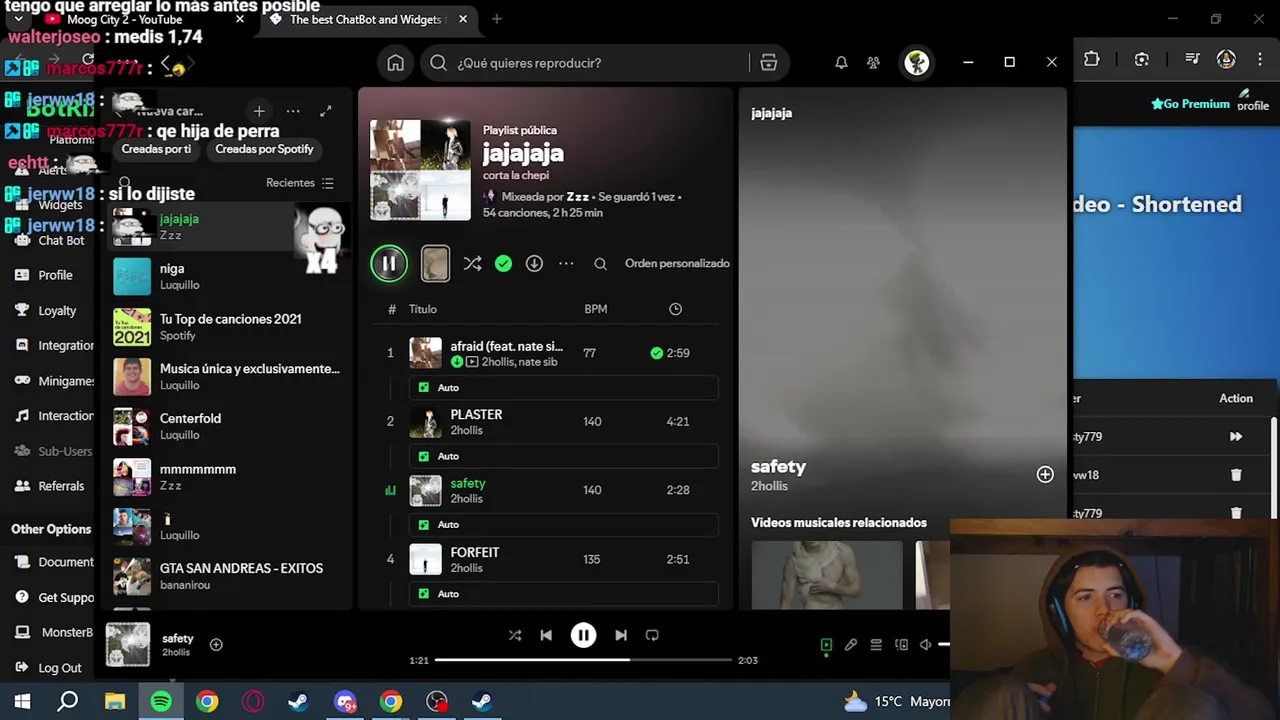This screenshot has width=1280, height=720.
Task: Open Recientes sort dropdown in library
Action: (x=300, y=183)
